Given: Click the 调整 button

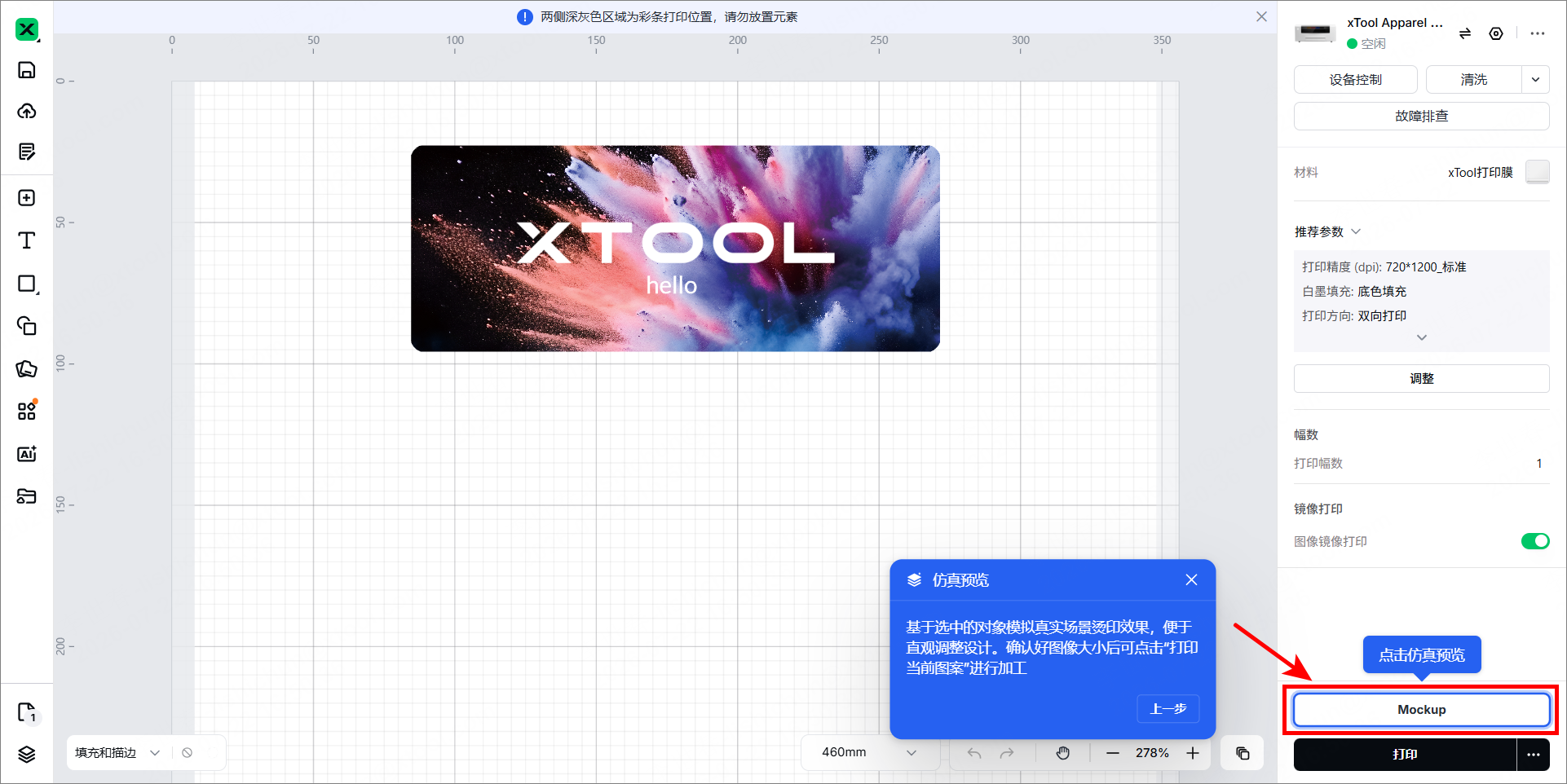Looking at the screenshot, I should point(1422,378).
